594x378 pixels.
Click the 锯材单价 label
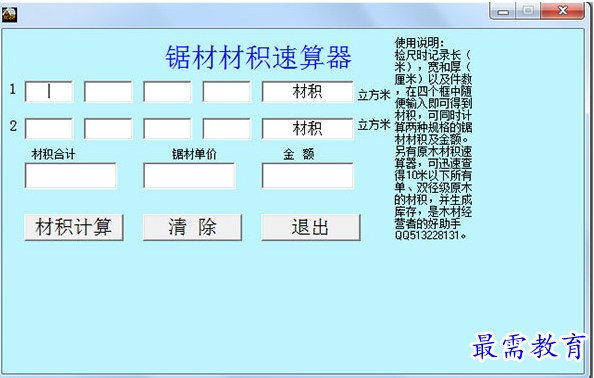click(194, 154)
